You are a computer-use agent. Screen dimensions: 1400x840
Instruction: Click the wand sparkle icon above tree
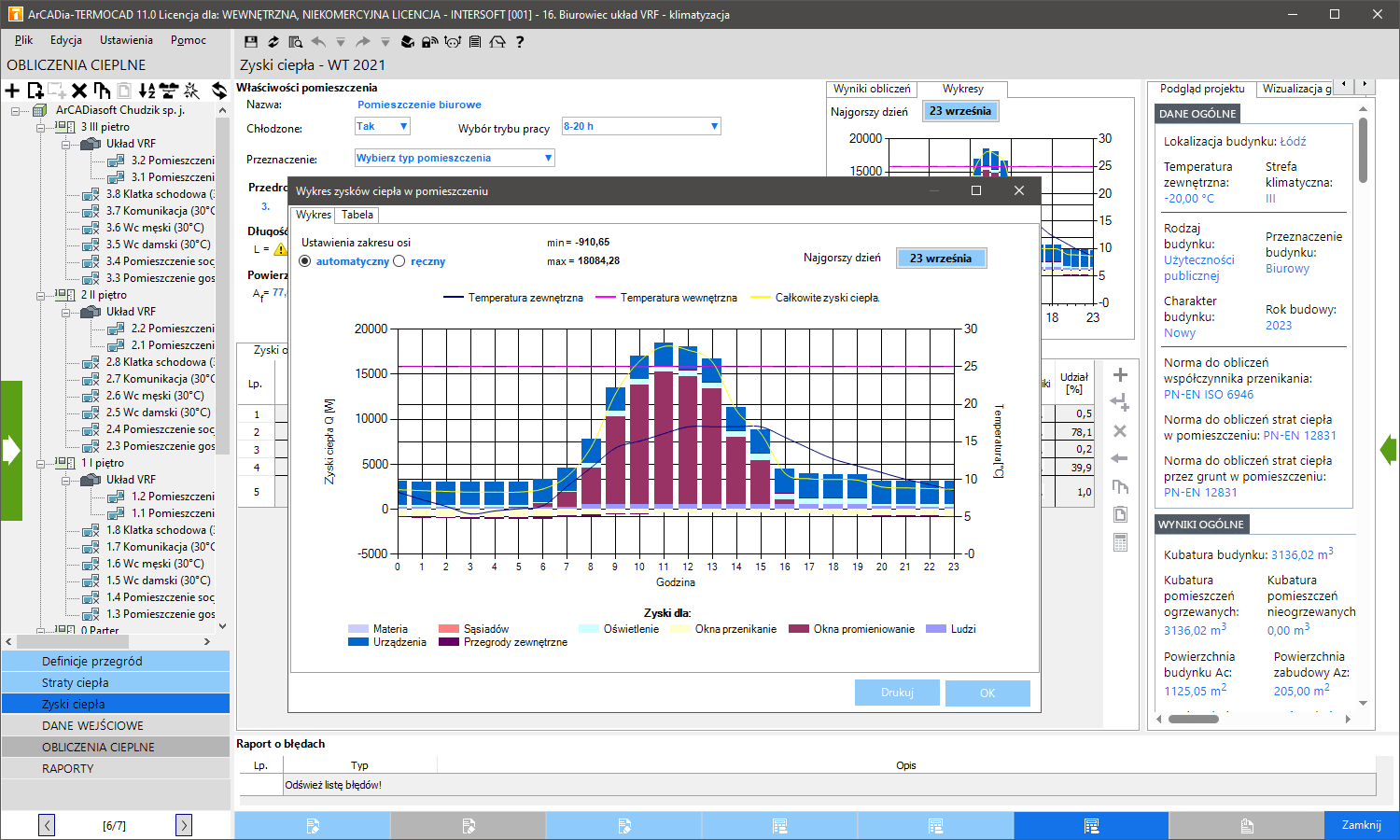click(191, 91)
